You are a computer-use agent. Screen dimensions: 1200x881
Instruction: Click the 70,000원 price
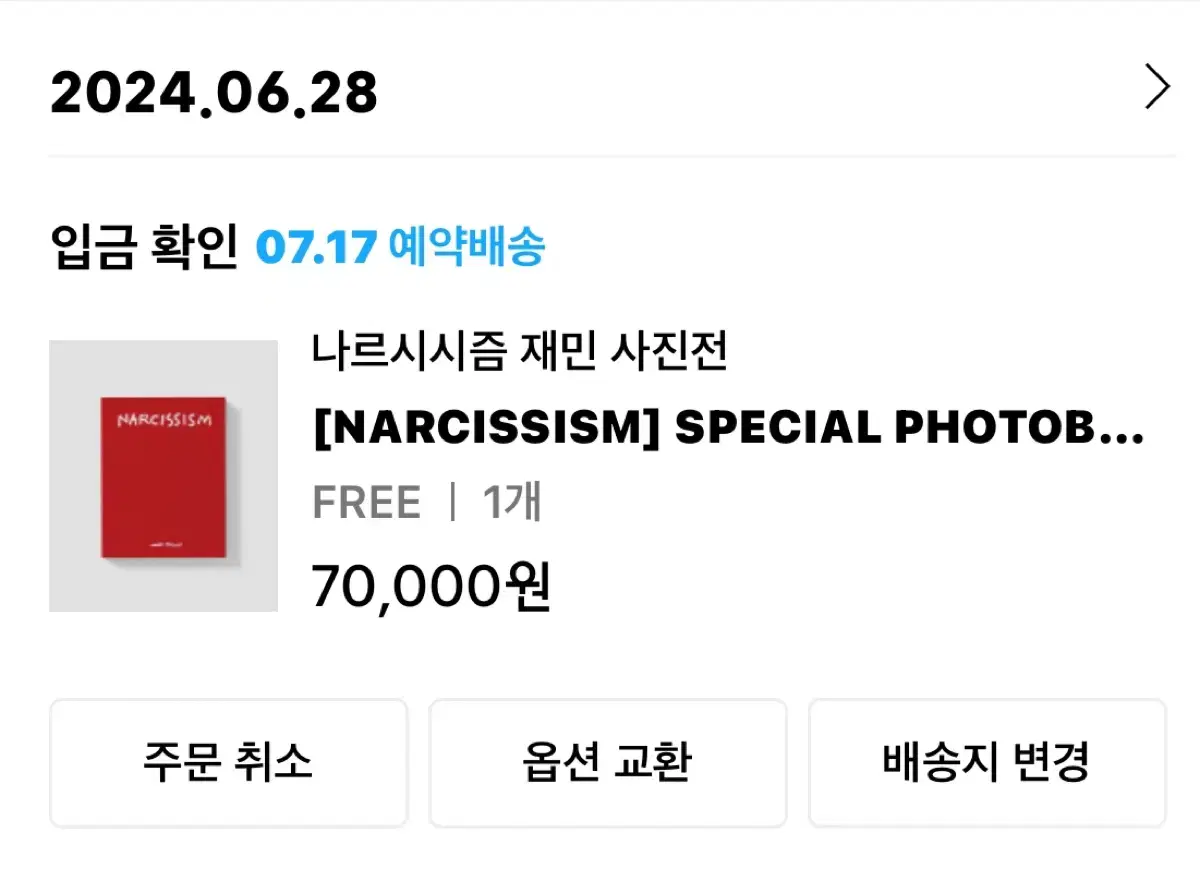(x=432, y=587)
